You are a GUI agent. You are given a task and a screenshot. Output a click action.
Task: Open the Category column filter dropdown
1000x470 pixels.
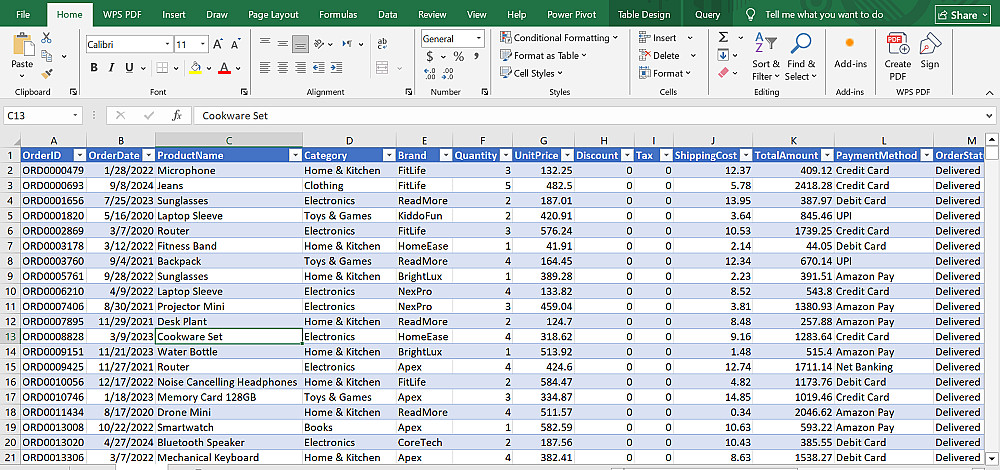(388, 155)
